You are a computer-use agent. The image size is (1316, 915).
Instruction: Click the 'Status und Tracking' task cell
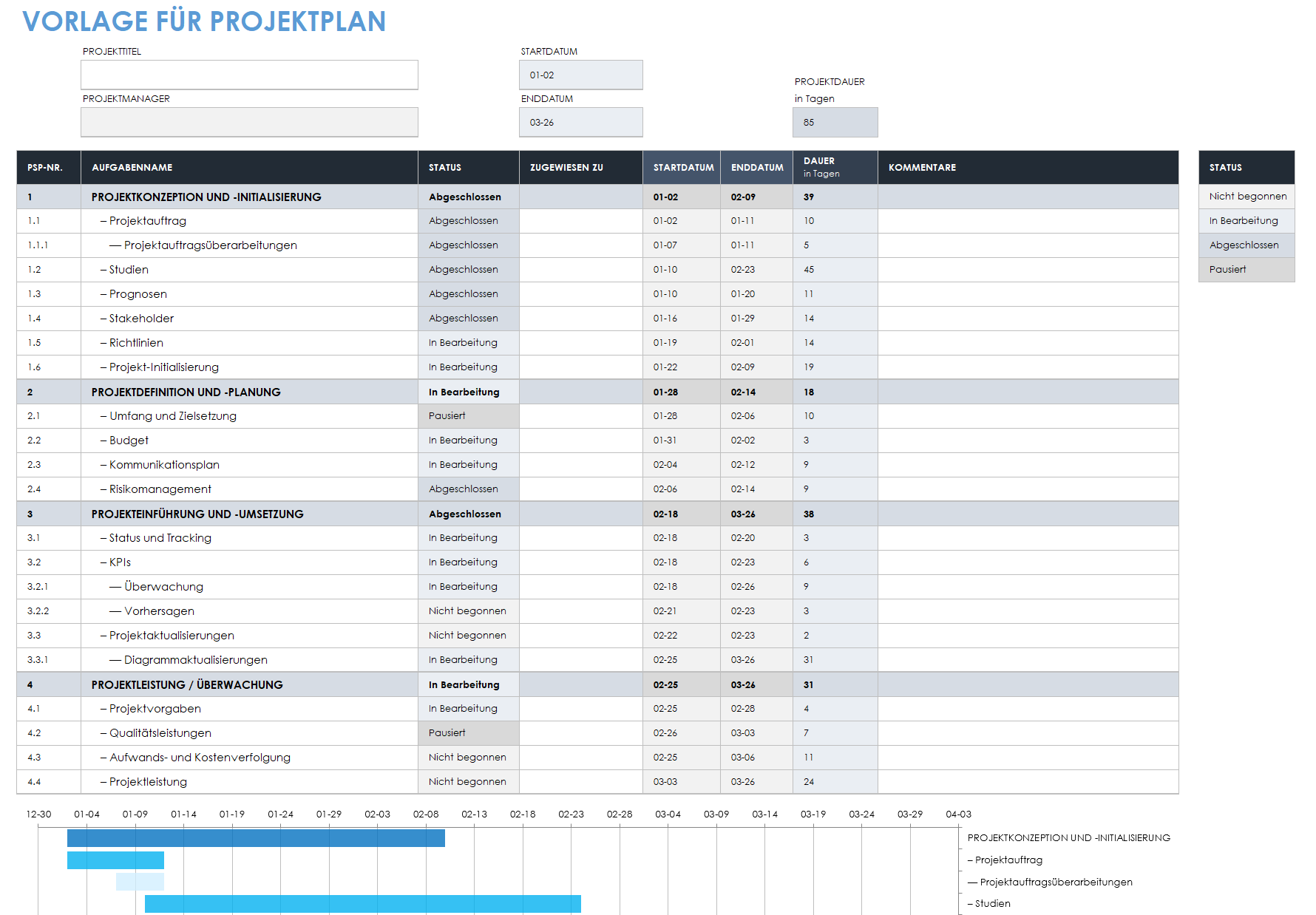[x=249, y=538]
